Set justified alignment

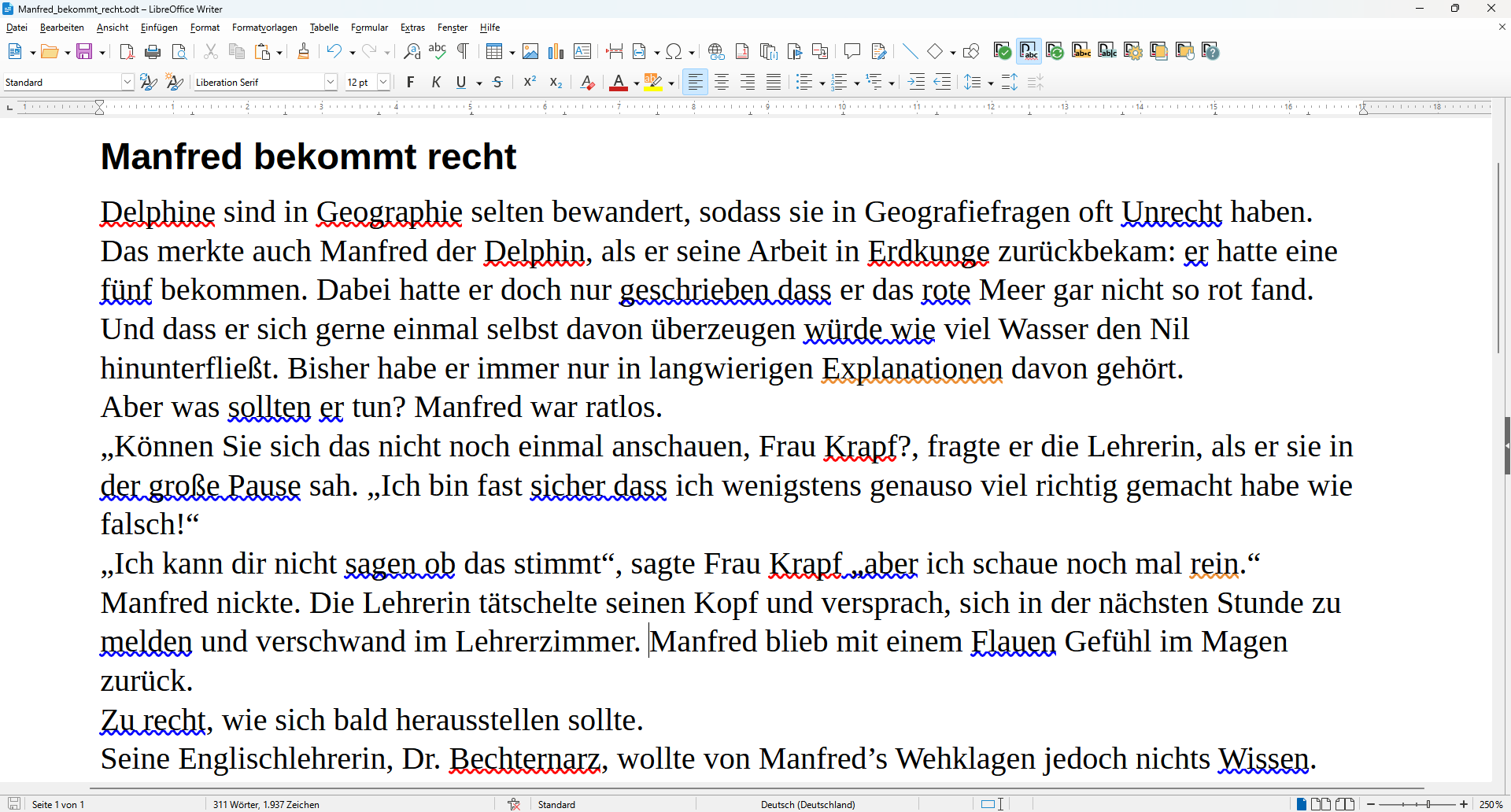coord(774,82)
